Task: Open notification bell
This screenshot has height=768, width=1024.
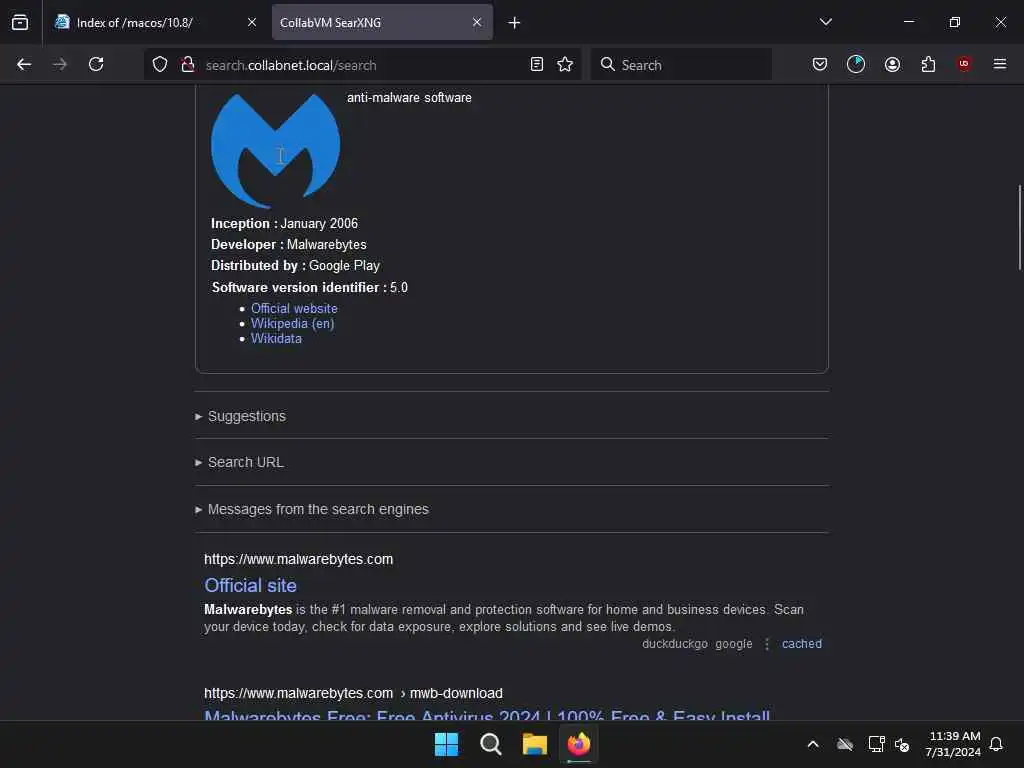Action: click(x=997, y=744)
